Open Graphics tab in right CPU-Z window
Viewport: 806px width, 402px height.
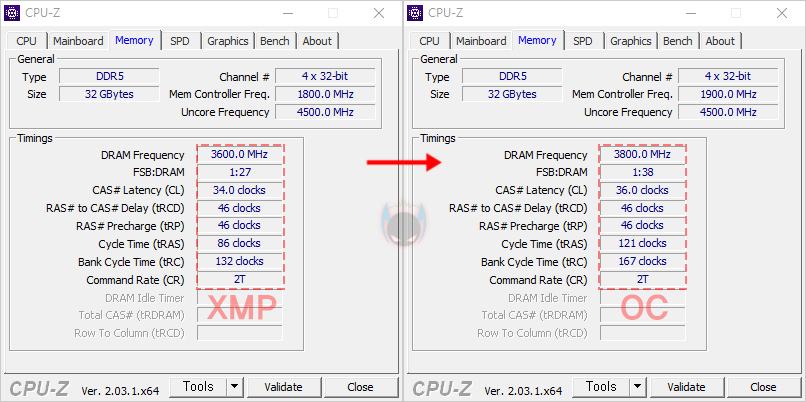pyautogui.click(x=631, y=41)
